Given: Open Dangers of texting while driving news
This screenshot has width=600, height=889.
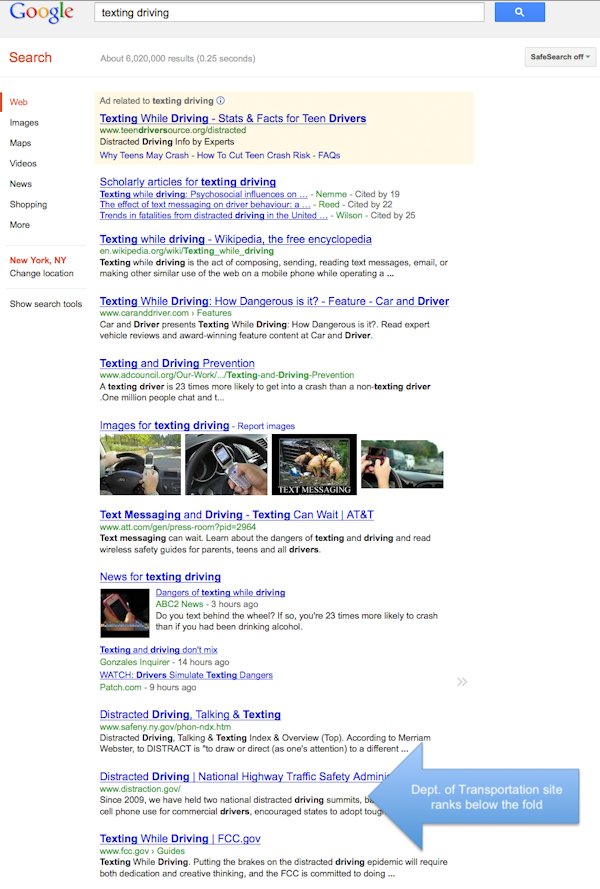Looking at the screenshot, I should point(220,592).
